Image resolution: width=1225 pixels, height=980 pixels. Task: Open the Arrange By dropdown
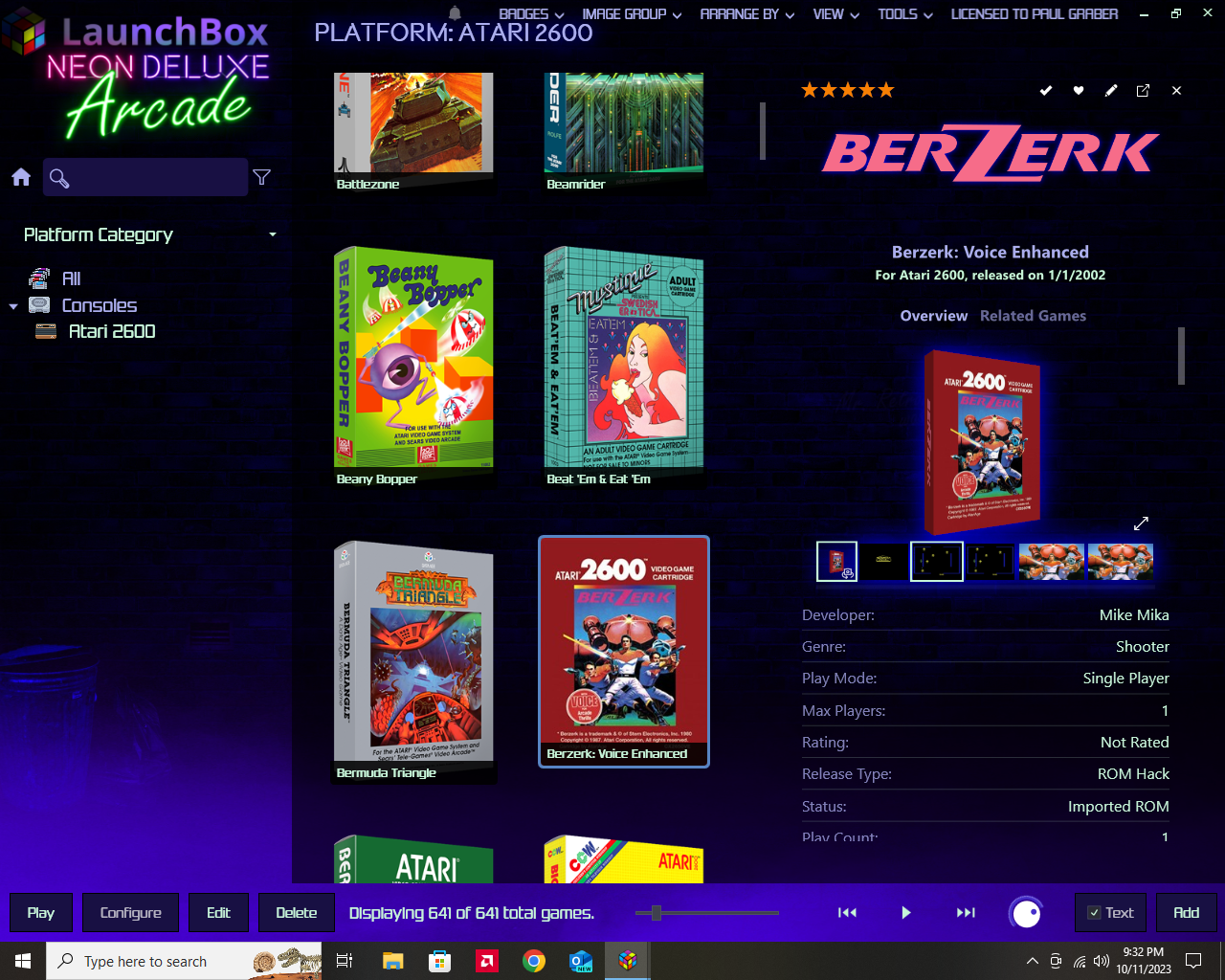[x=746, y=14]
